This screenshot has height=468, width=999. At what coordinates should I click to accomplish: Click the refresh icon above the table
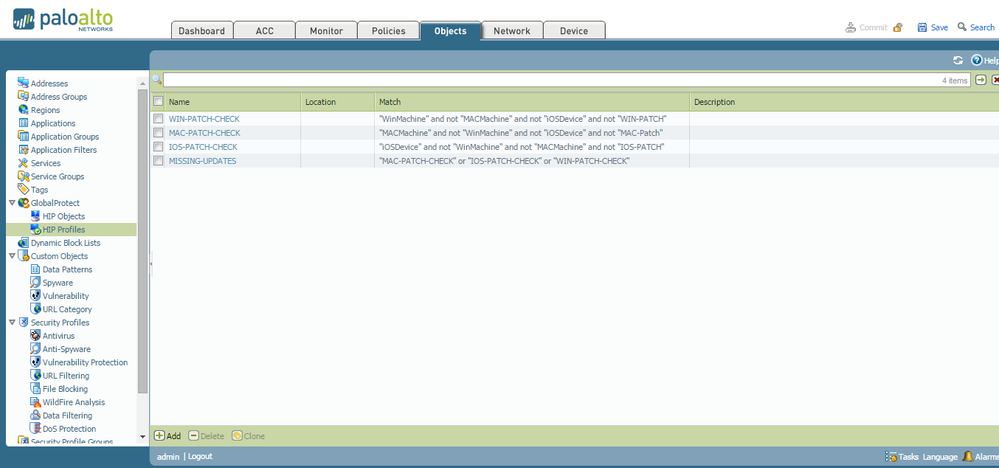[958, 60]
